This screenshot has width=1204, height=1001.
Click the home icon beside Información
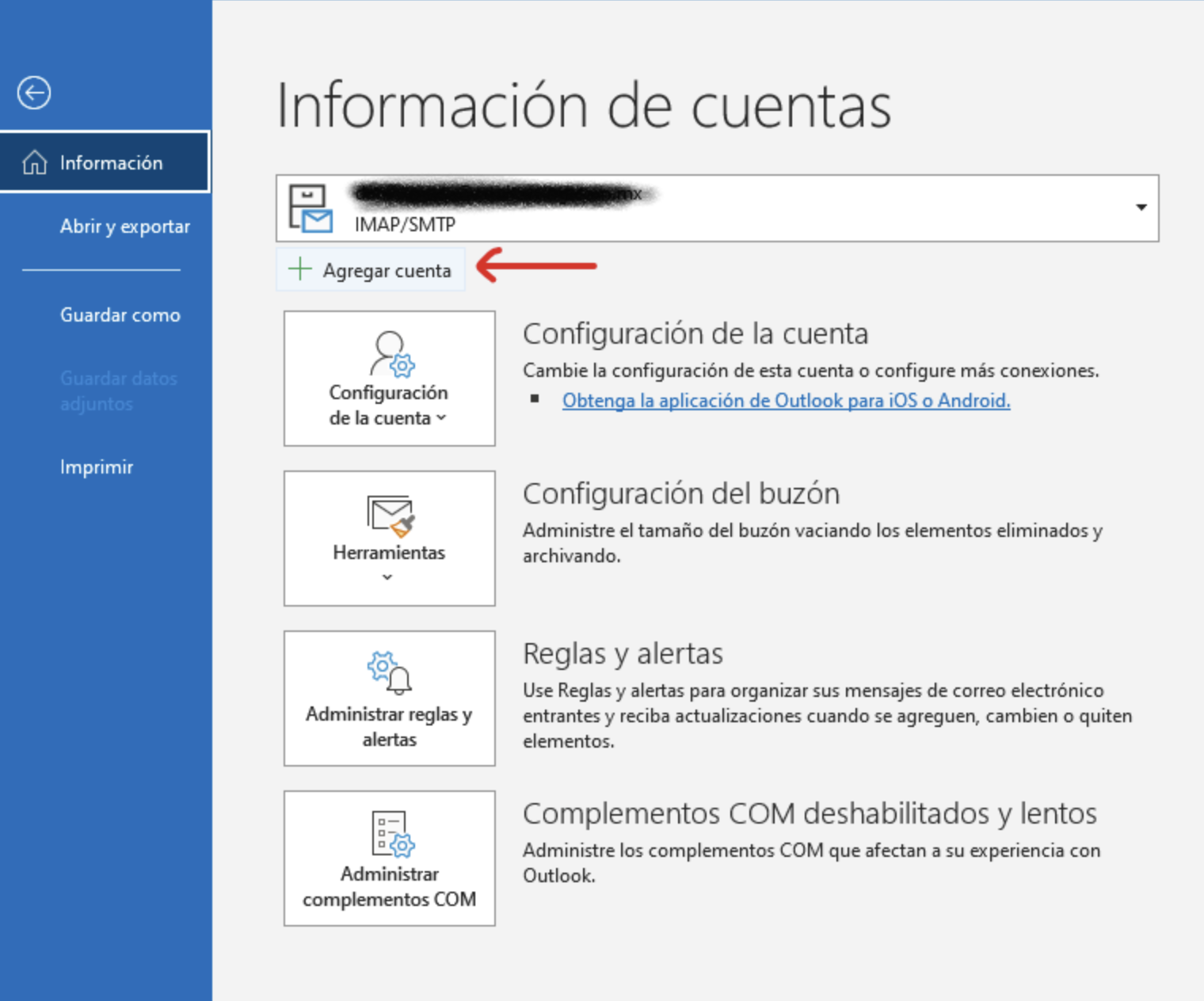pos(35,162)
